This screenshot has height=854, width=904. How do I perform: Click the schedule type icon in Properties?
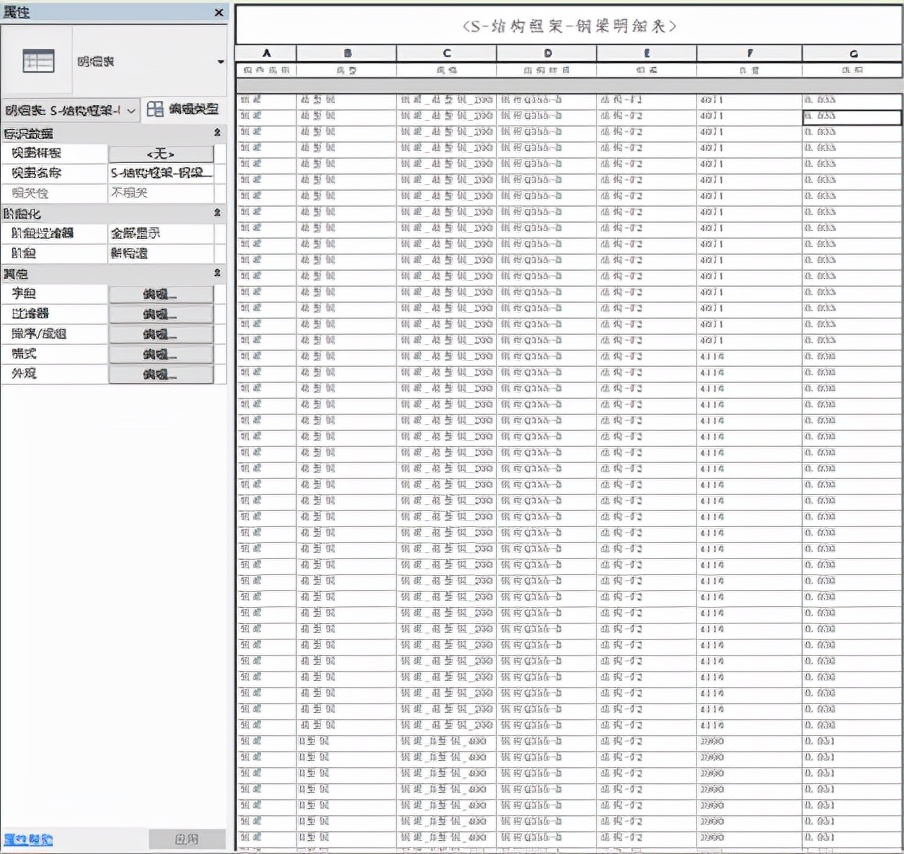click(38, 61)
